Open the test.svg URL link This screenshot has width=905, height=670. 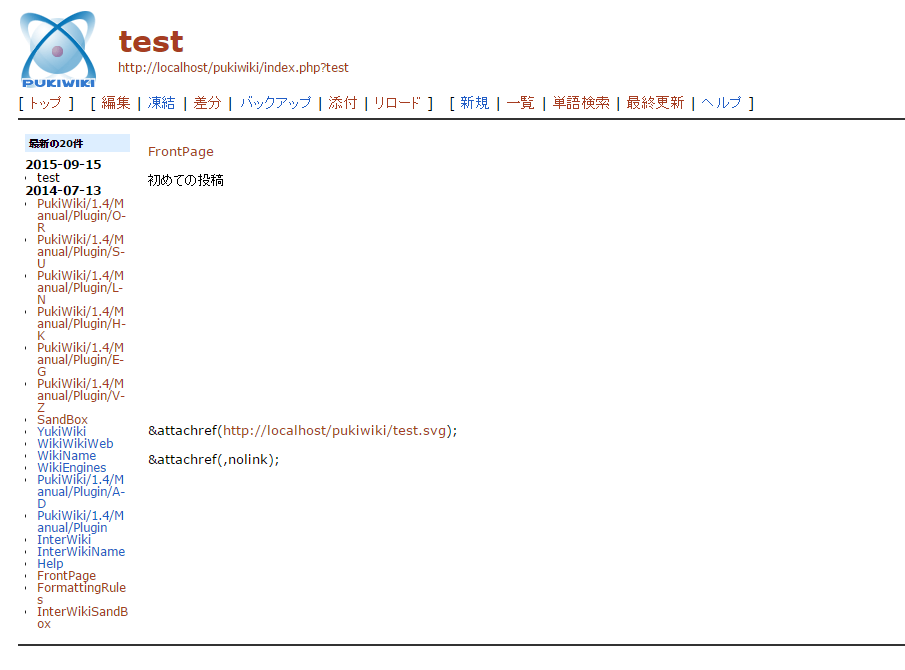334,431
